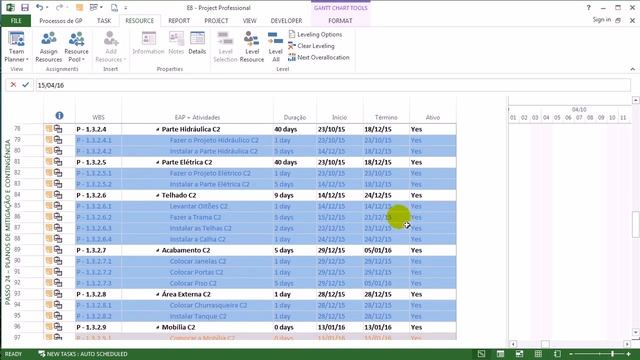The height and width of the screenshot is (360, 640).
Task: Select task 'Instalar a Parte Elétrica C2'
Action: pos(209,184)
